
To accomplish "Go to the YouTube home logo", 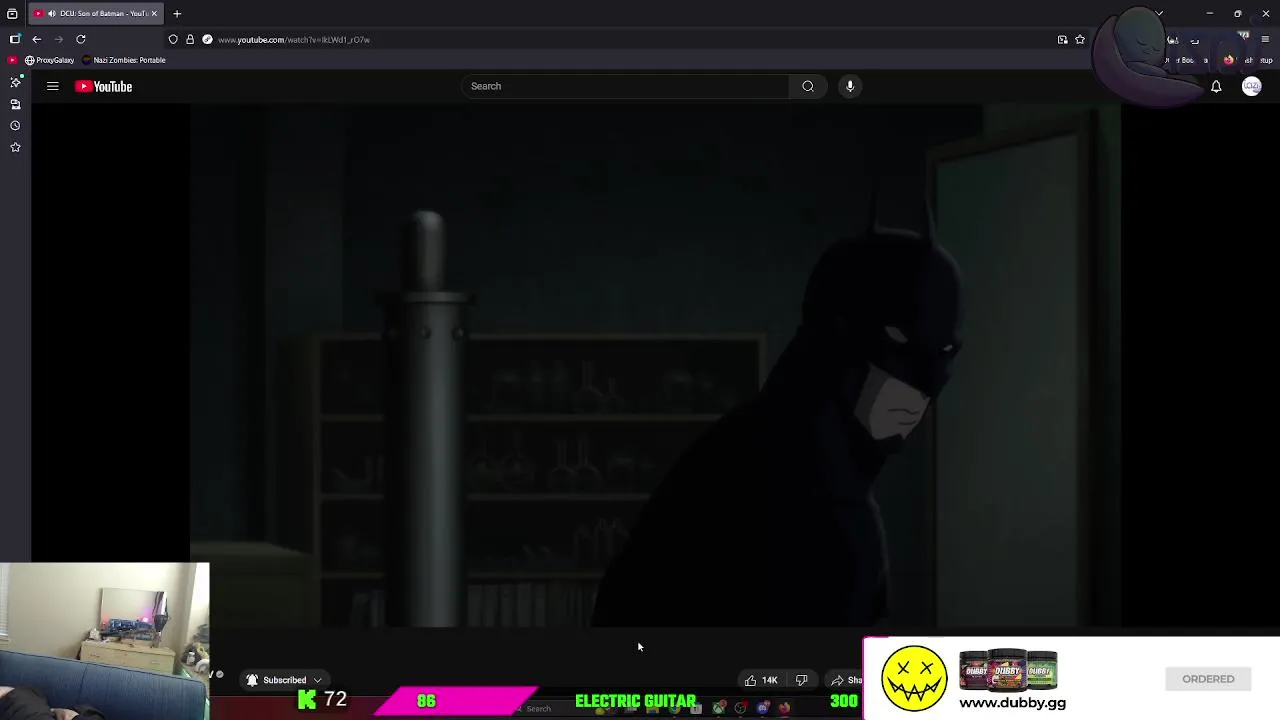I will pyautogui.click(x=103, y=86).
